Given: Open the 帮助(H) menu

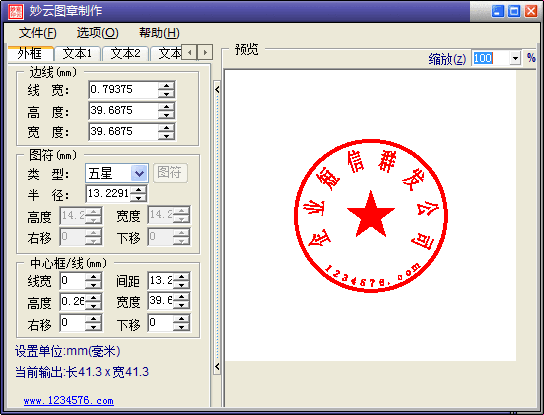Looking at the screenshot, I should click(x=159, y=33).
